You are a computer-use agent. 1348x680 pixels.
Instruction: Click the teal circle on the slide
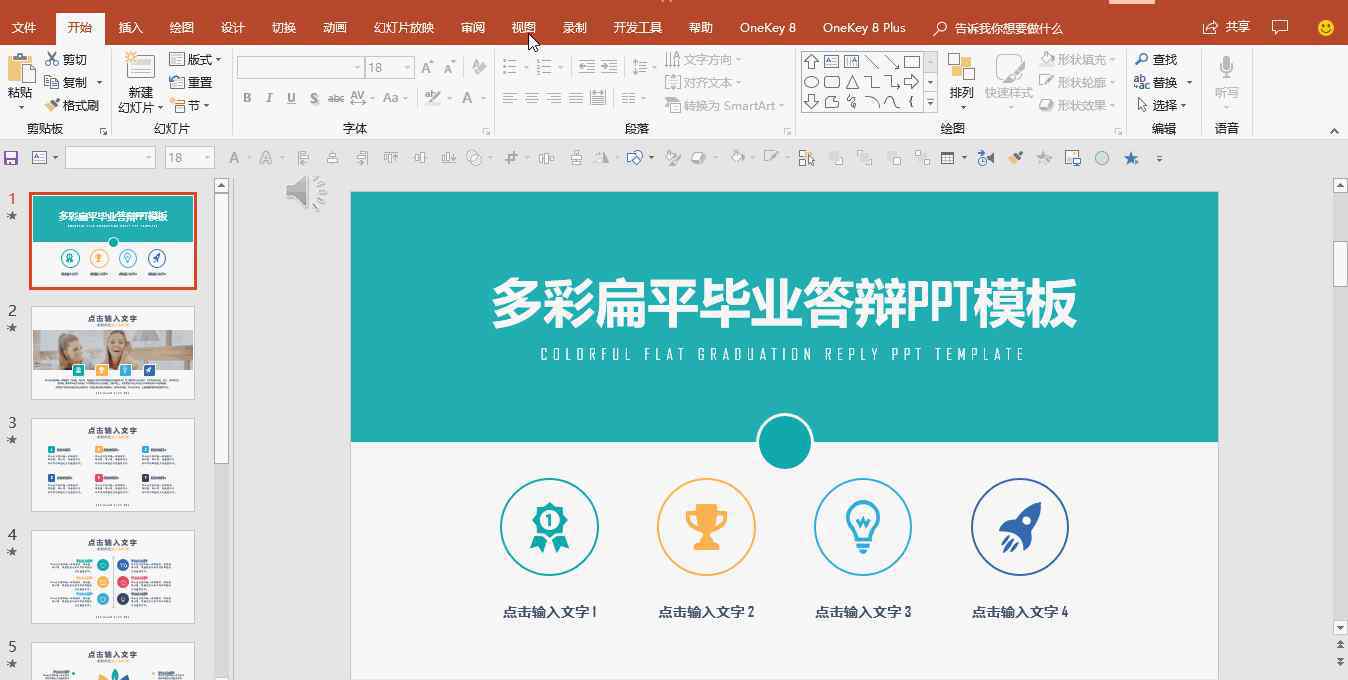point(784,442)
